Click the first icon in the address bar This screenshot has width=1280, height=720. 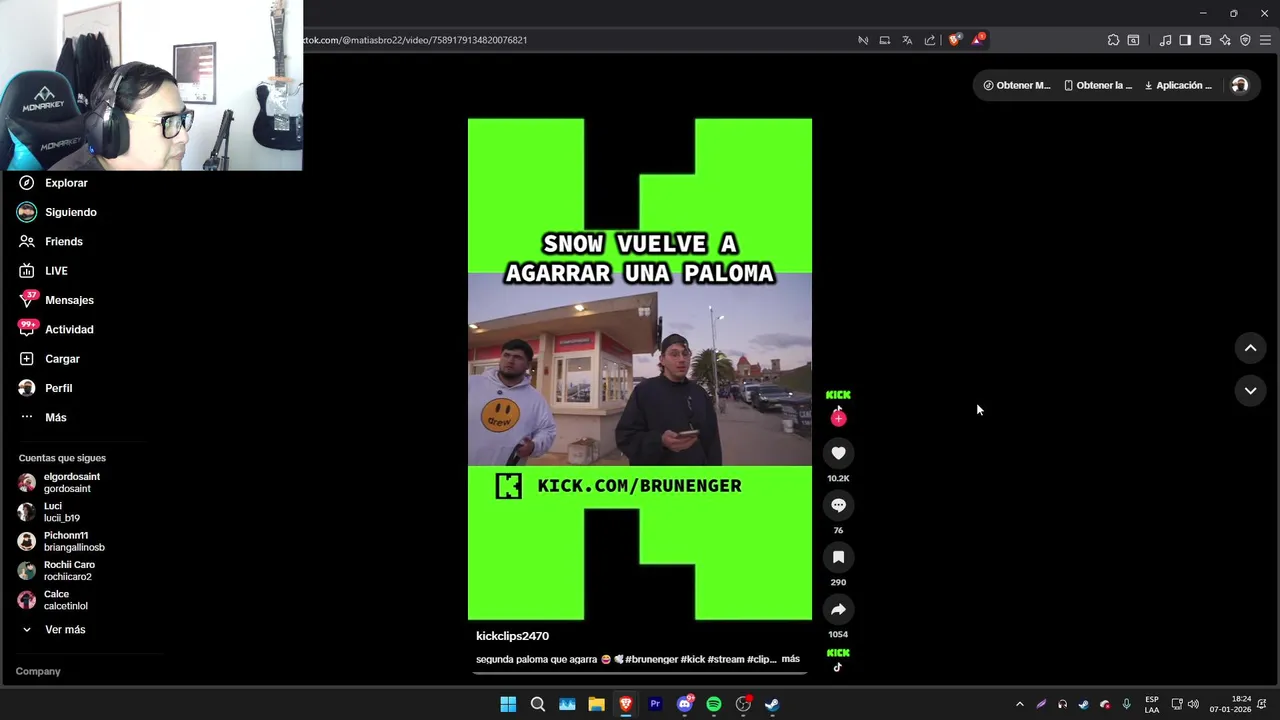pos(863,40)
